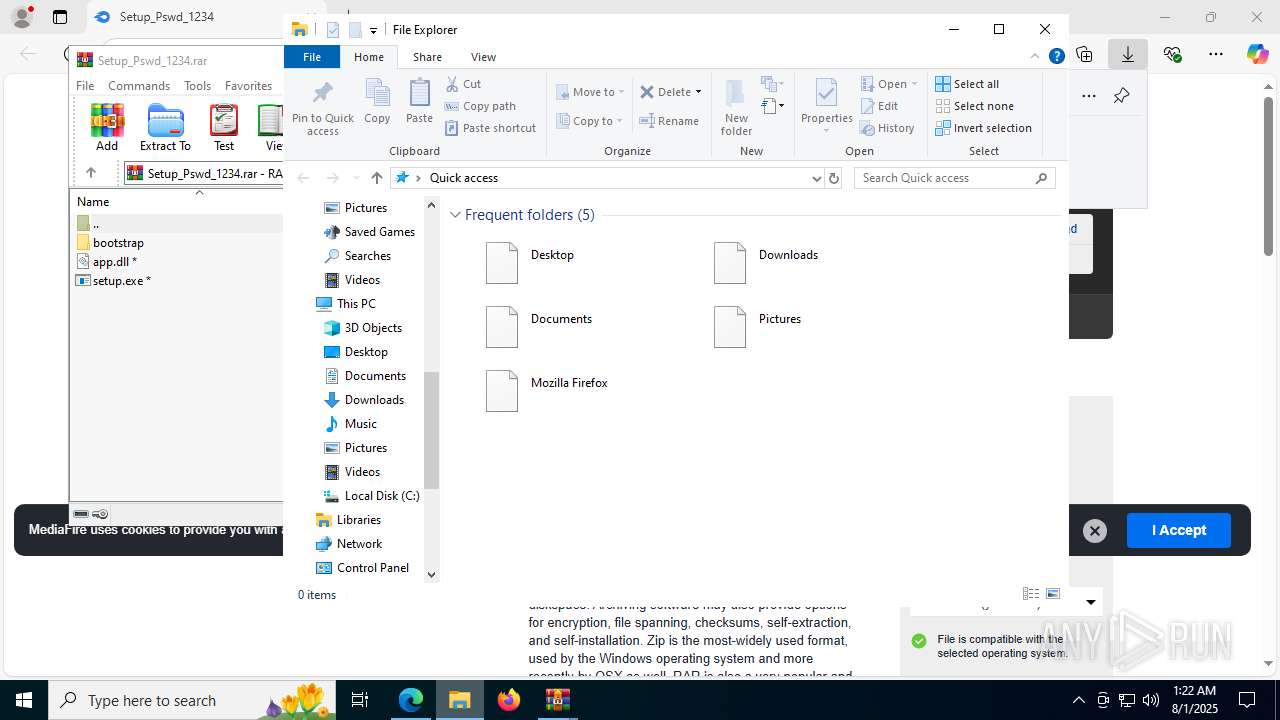Go up one level in File Explorer

(376, 178)
